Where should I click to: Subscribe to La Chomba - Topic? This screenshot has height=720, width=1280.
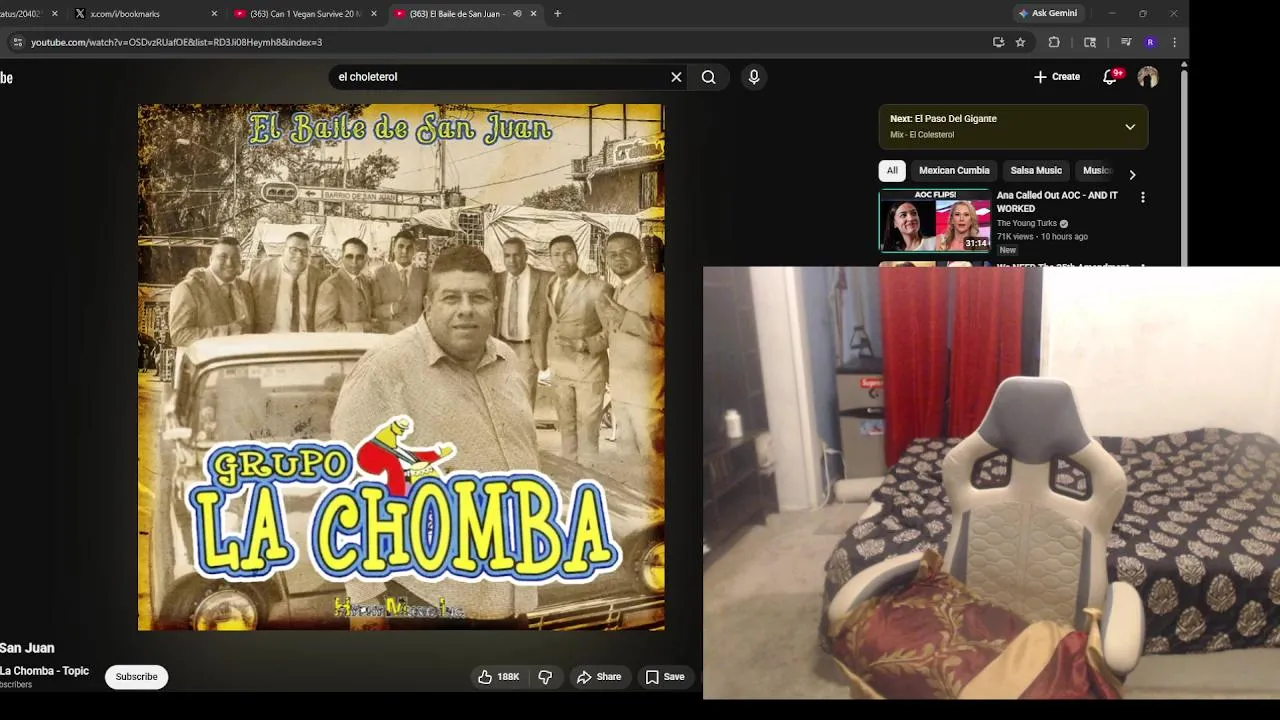click(136, 677)
